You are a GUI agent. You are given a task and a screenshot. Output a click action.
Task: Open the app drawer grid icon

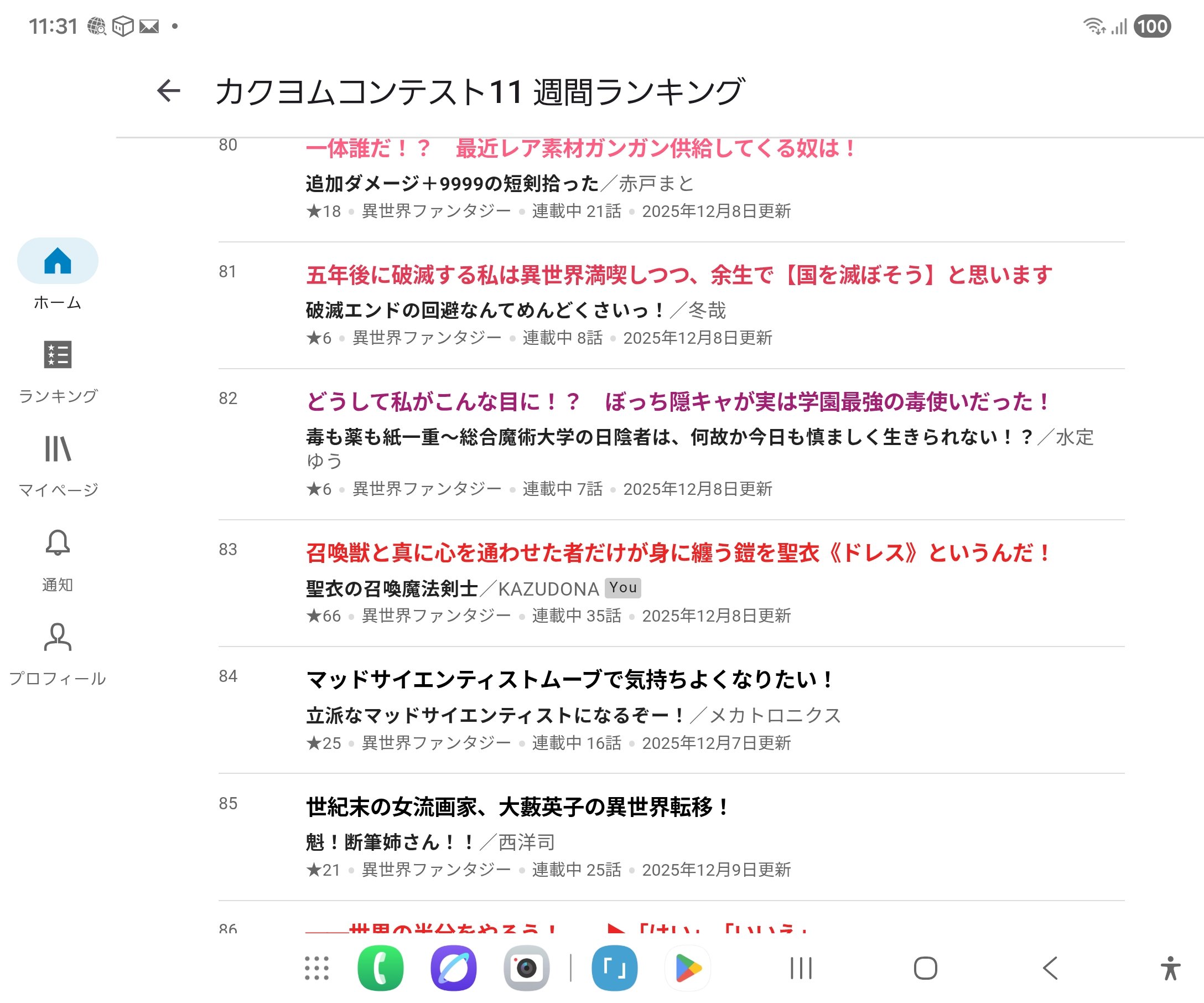(316, 968)
